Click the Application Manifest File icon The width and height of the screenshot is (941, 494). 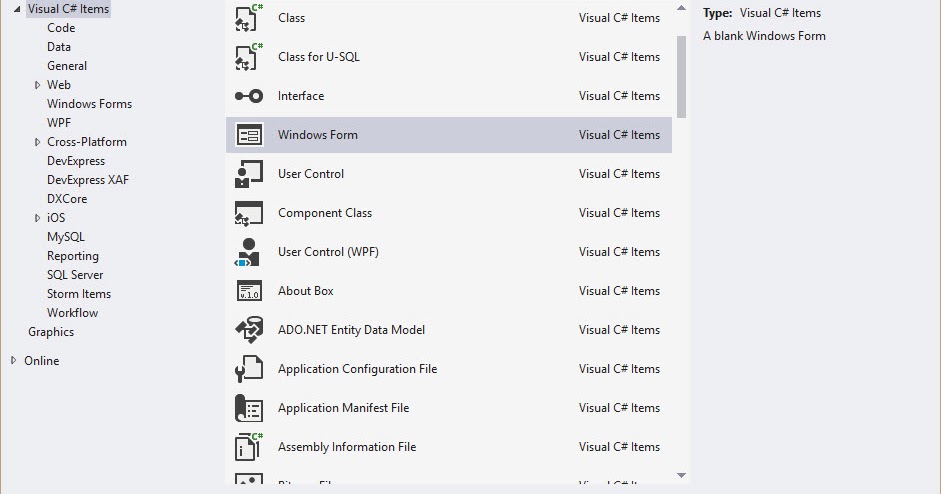coord(248,408)
